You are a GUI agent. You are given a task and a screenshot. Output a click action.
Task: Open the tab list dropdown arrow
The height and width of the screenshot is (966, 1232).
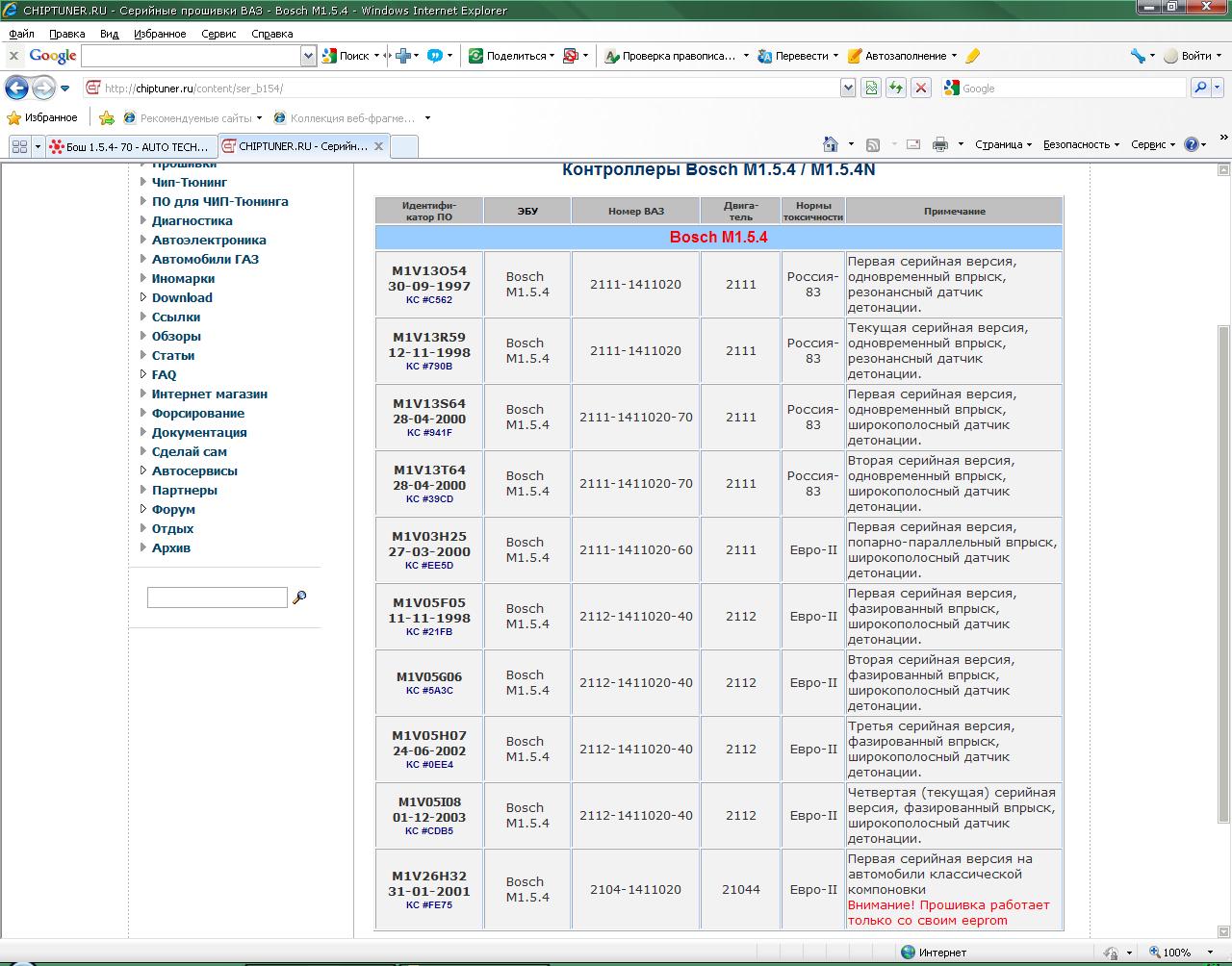pyautogui.click(x=38, y=146)
